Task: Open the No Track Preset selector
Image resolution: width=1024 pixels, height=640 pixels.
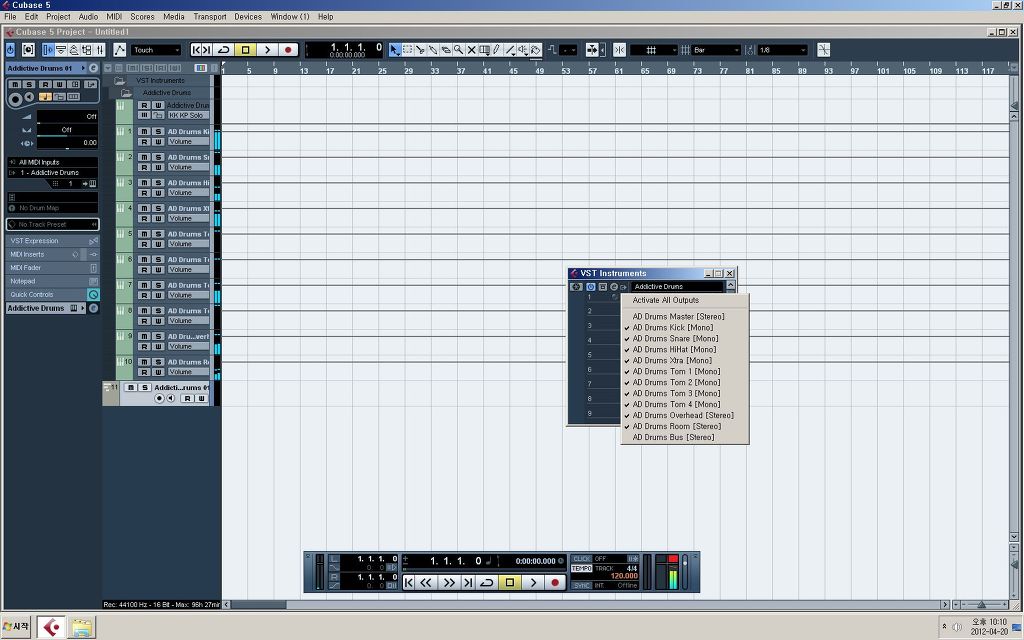Action: pyautogui.click(x=53, y=224)
